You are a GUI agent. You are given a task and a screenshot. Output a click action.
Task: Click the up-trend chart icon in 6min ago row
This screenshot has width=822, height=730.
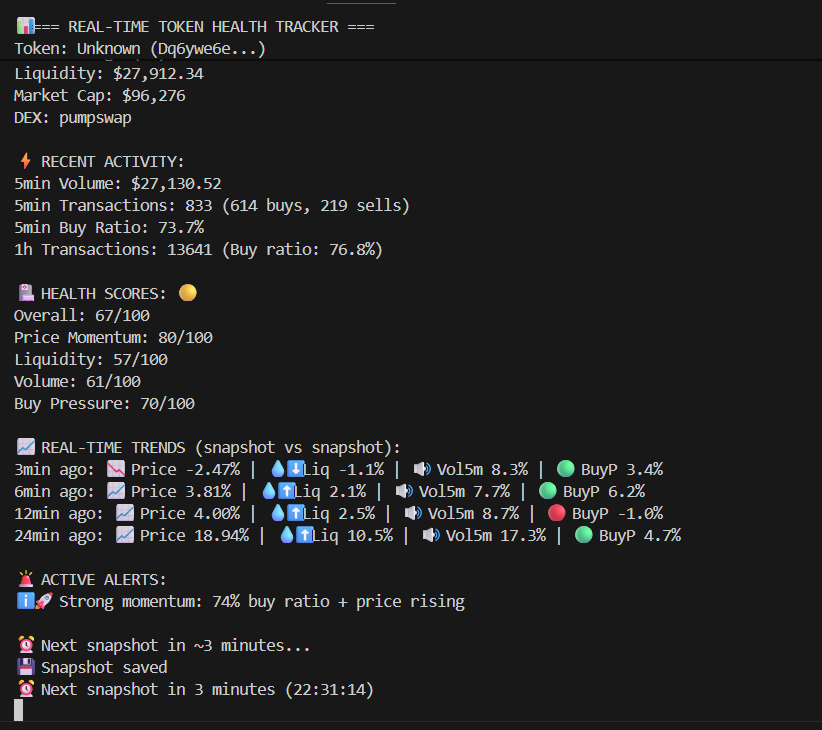point(115,491)
